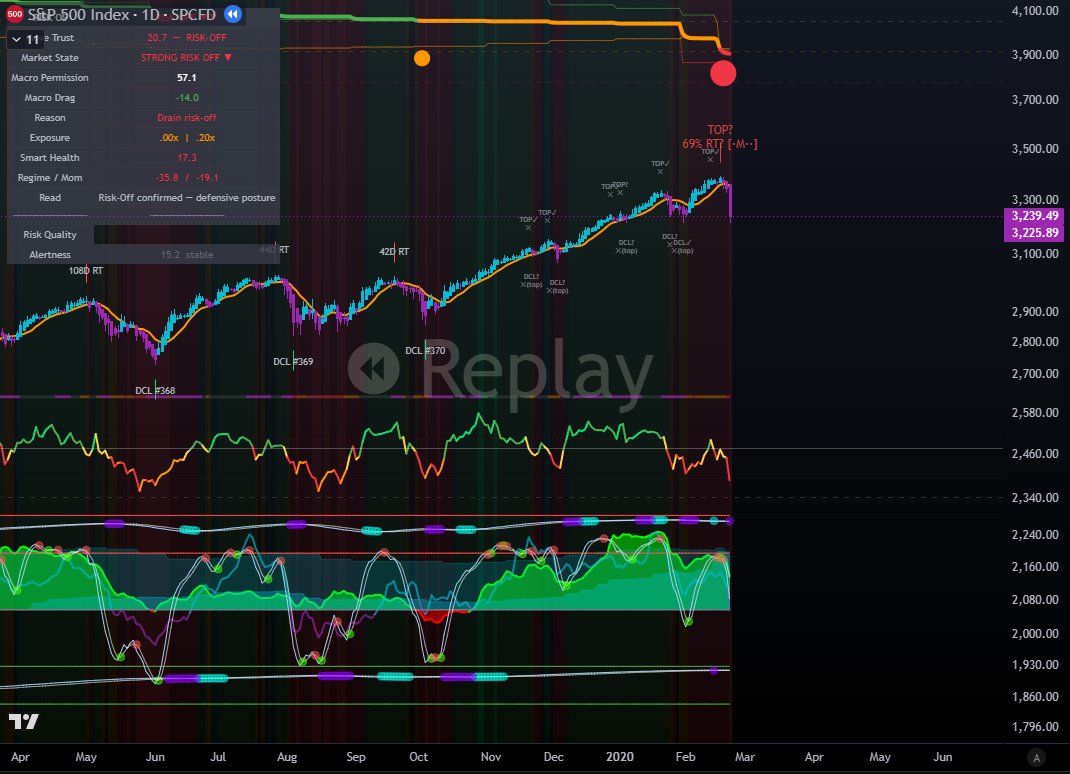Click the '2020' year label on time axis
1070x774 pixels.
[620, 756]
